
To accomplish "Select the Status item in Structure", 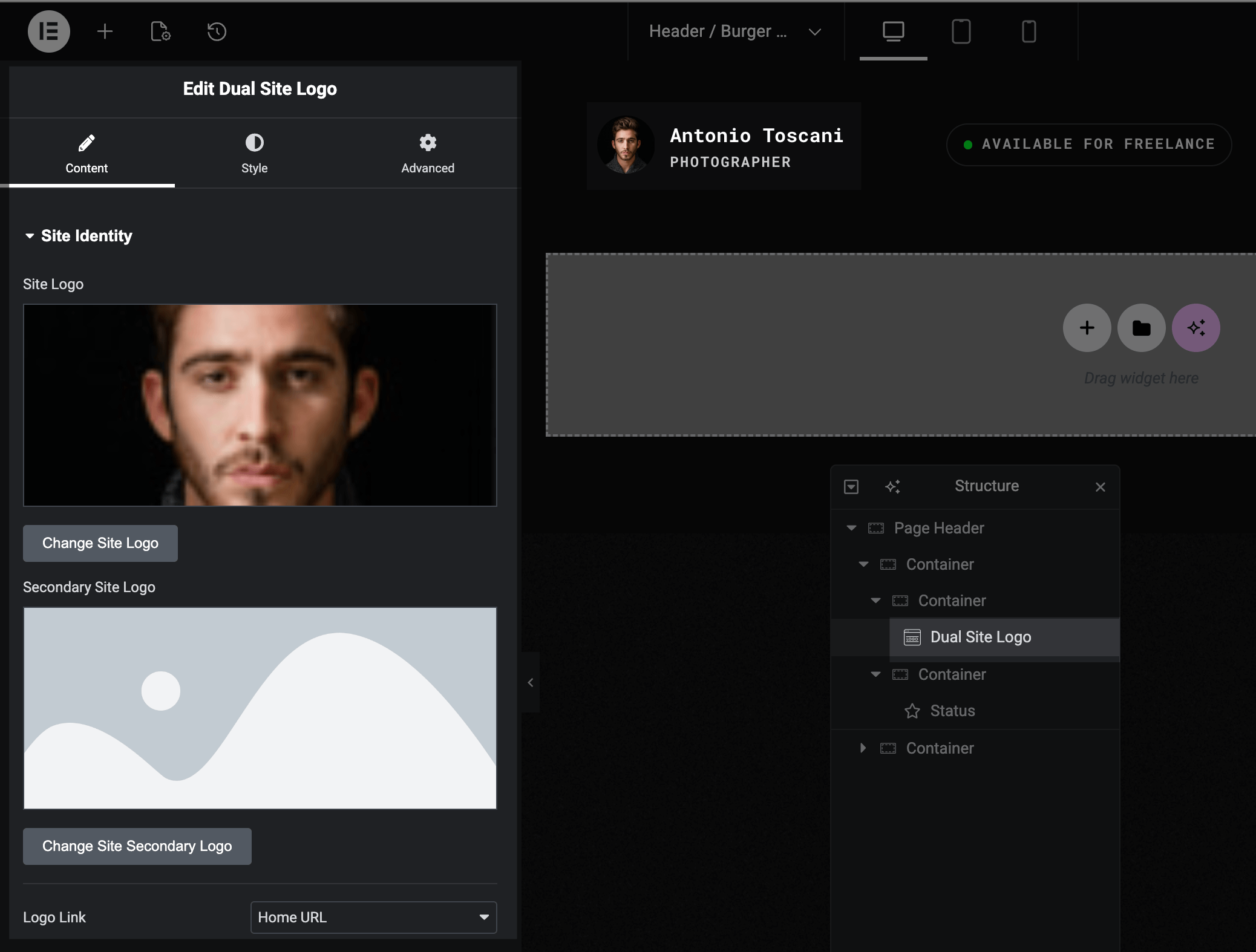I will coord(952,711).
